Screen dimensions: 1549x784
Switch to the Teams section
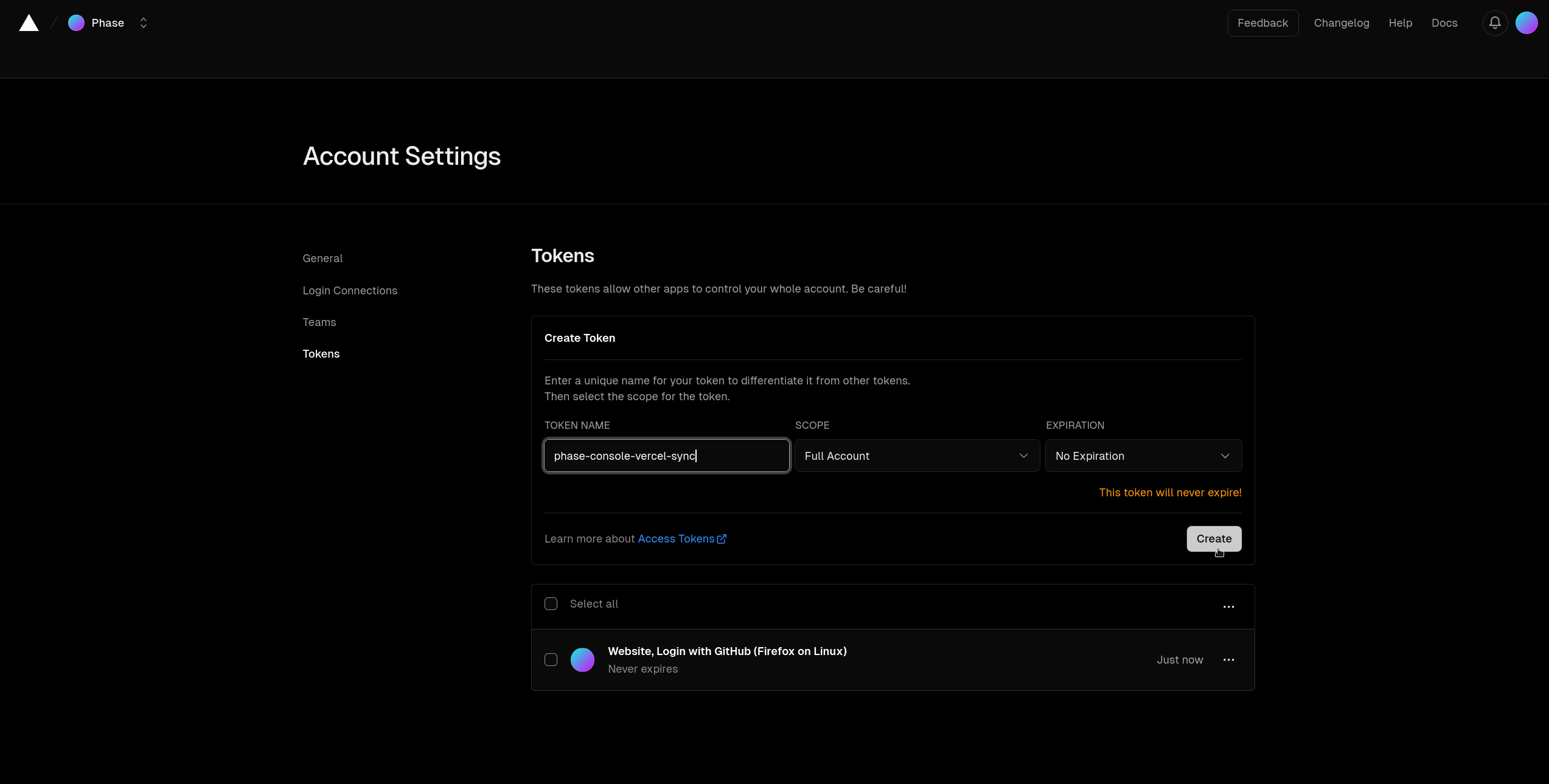tap(319, 322)
